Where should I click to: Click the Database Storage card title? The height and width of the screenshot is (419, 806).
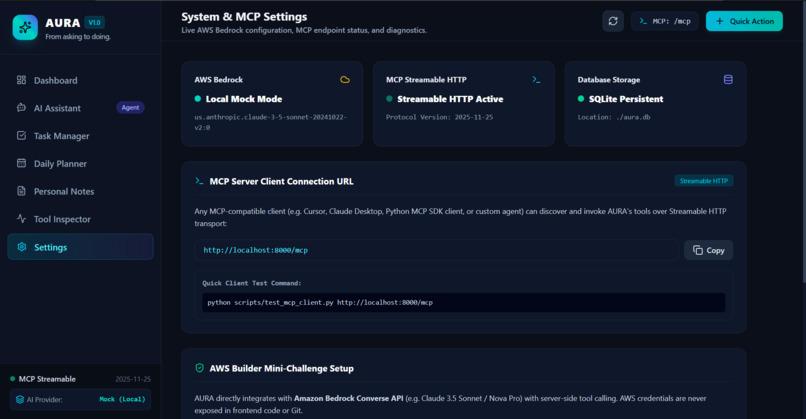609,80
